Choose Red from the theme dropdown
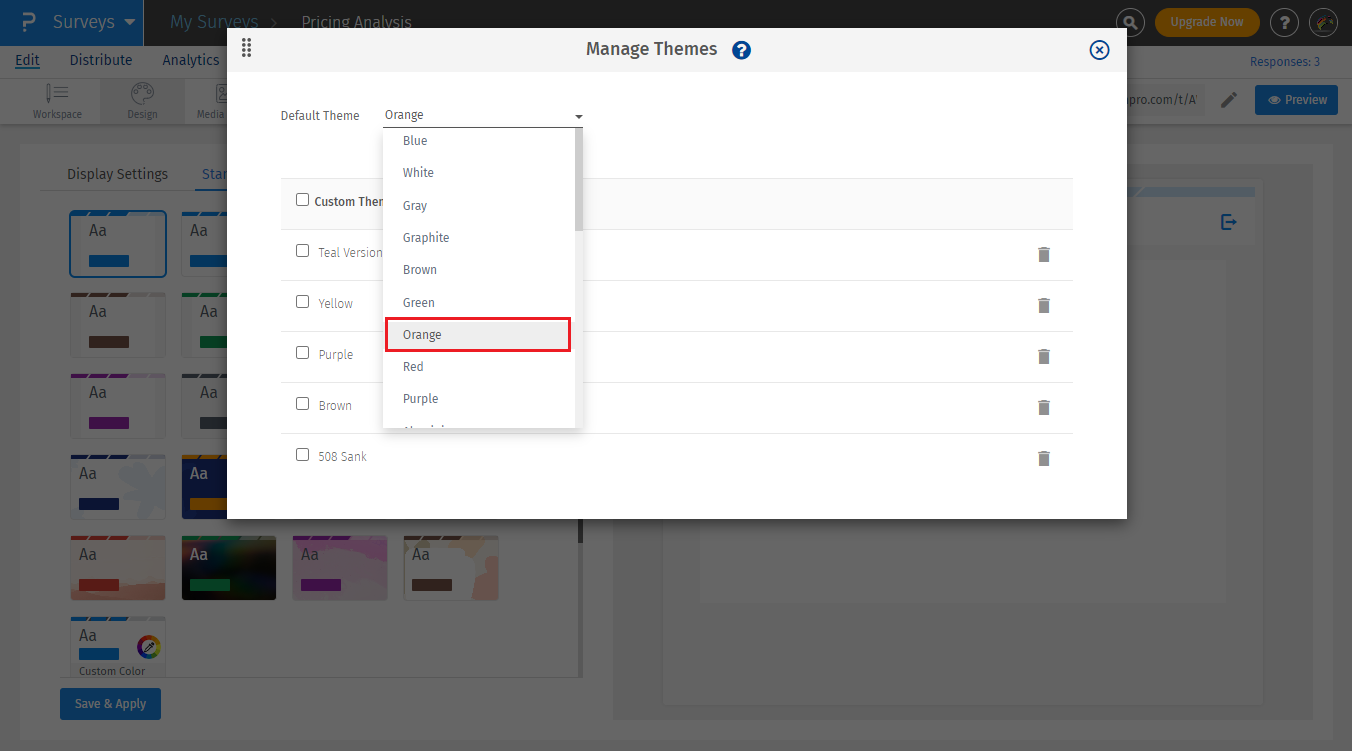 (479, 367)
